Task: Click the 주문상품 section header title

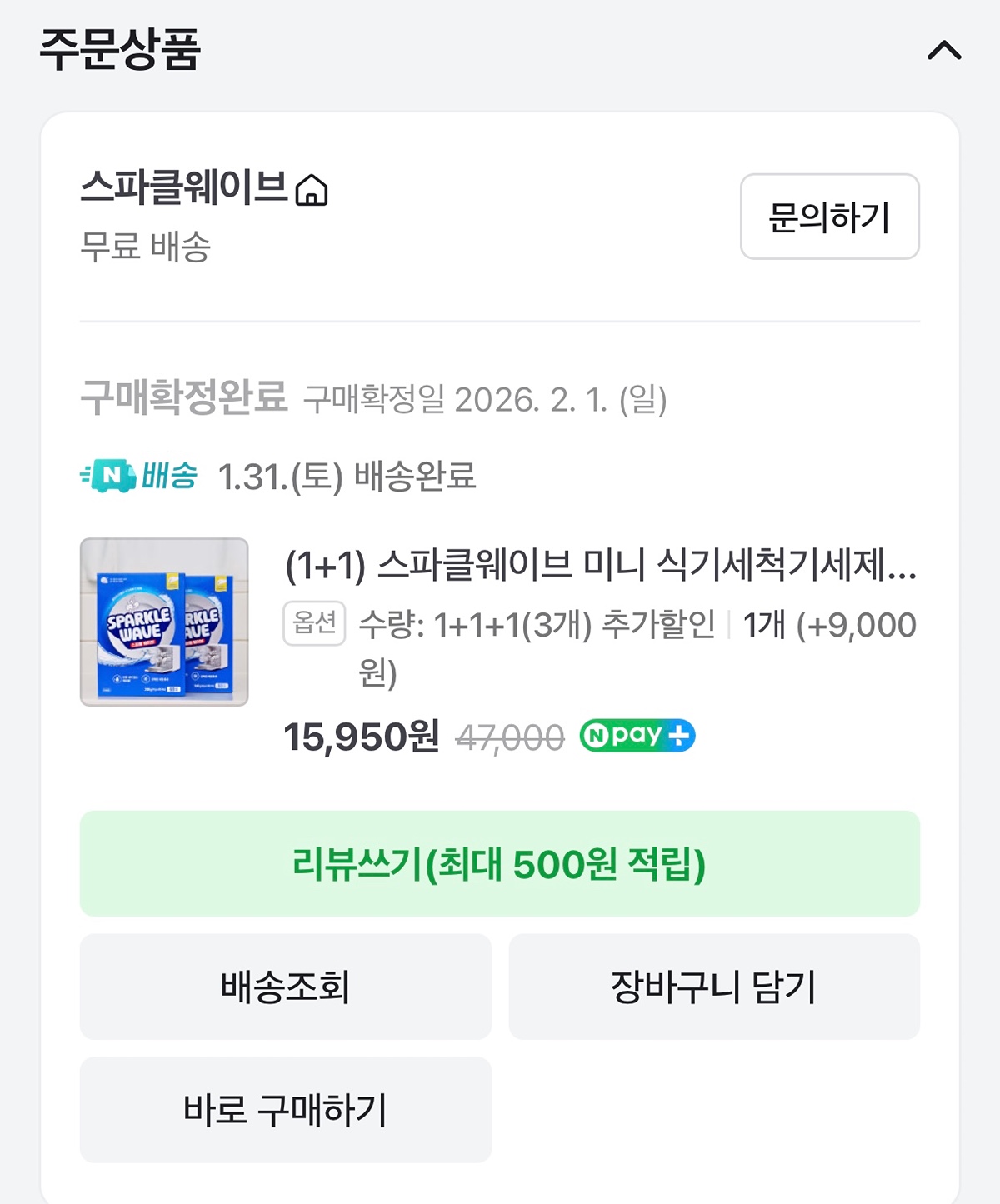Action: [120, 50]
